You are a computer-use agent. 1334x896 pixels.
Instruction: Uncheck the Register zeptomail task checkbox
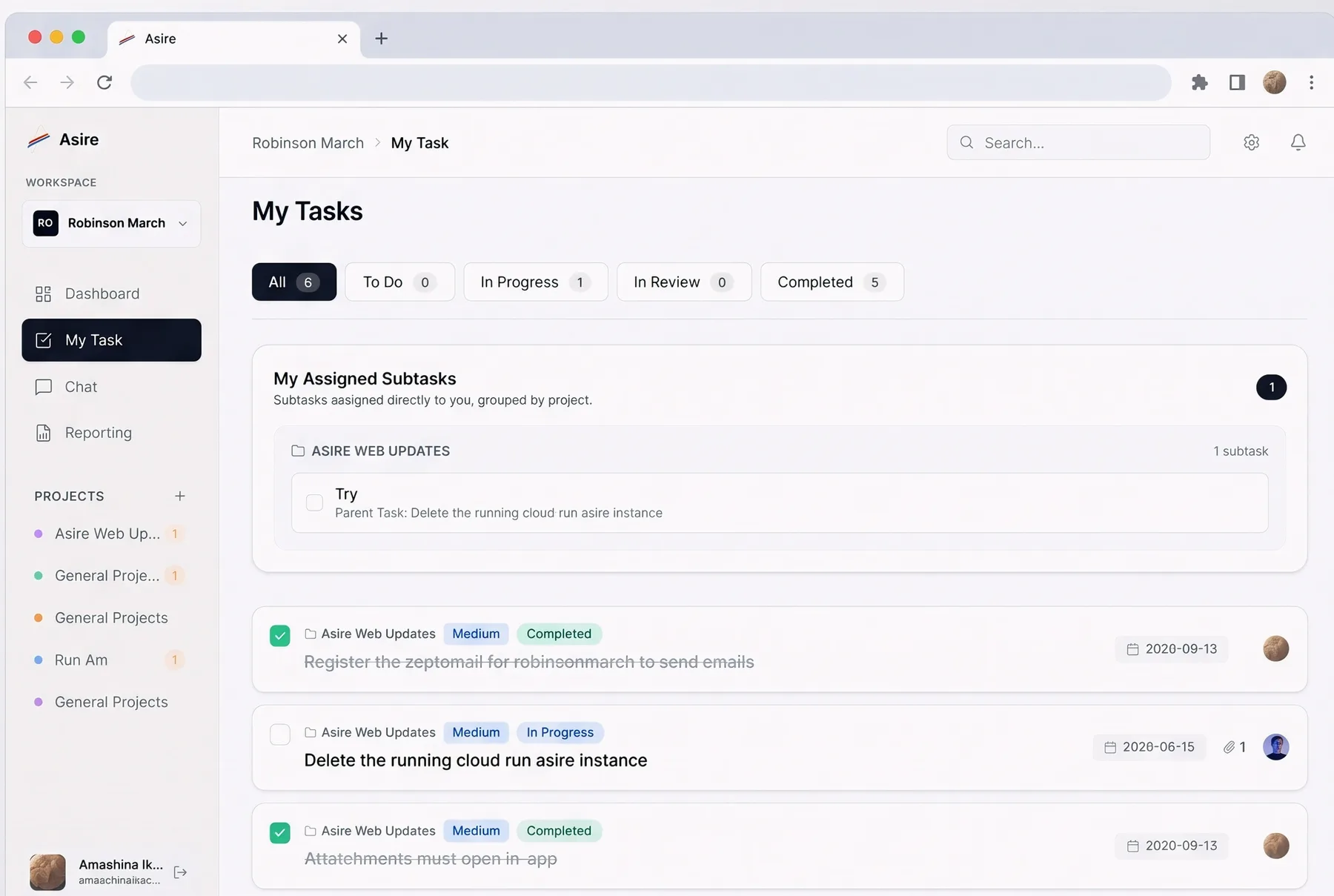coord(279,636)
